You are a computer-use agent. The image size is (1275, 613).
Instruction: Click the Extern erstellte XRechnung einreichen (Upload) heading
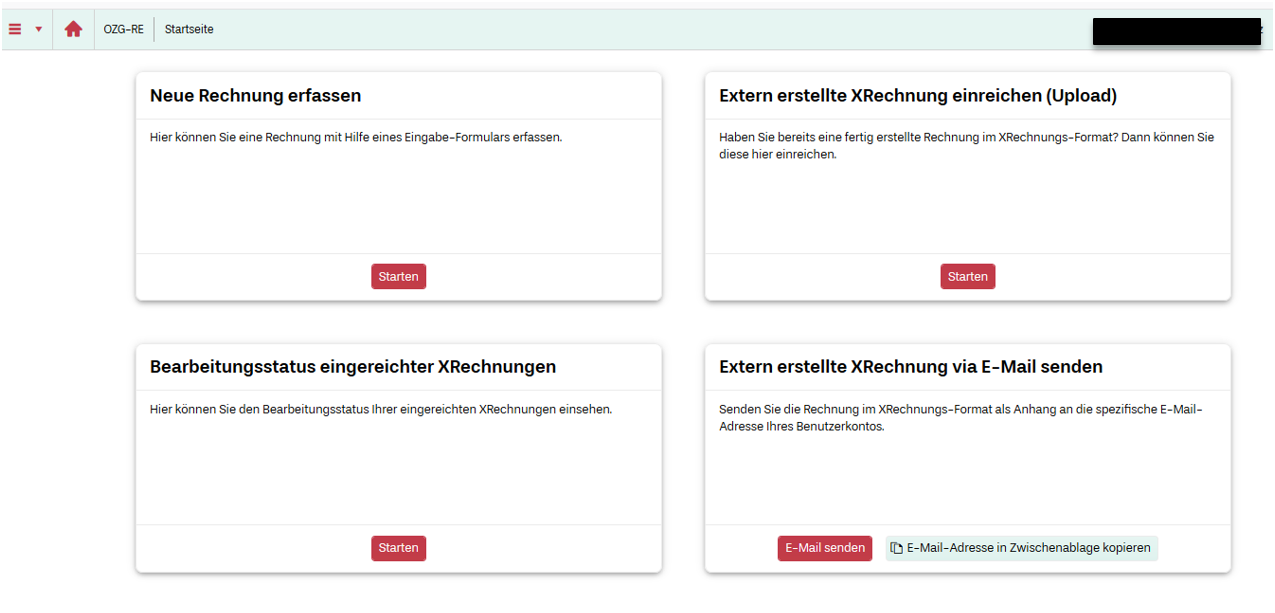pyautogui.click(x=917, y=96)
